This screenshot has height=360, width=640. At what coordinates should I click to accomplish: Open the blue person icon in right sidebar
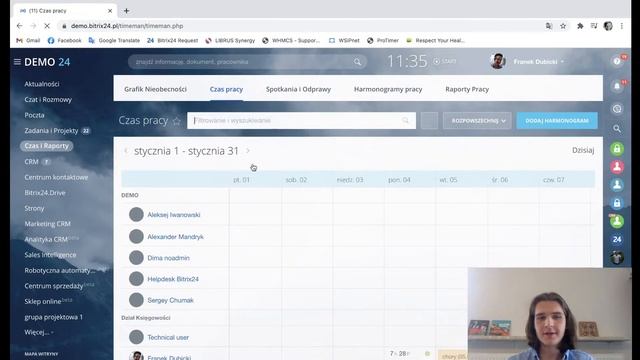617,185
